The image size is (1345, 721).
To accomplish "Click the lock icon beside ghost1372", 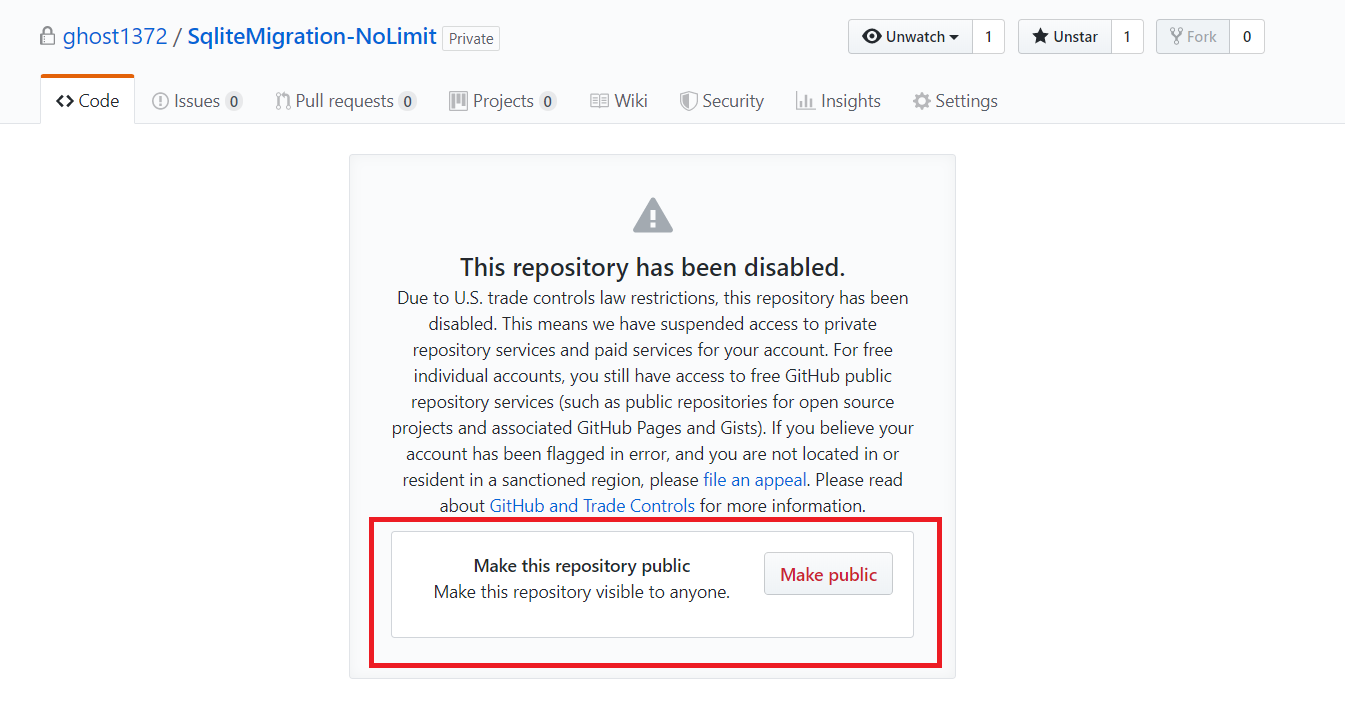I will (47, 37).
